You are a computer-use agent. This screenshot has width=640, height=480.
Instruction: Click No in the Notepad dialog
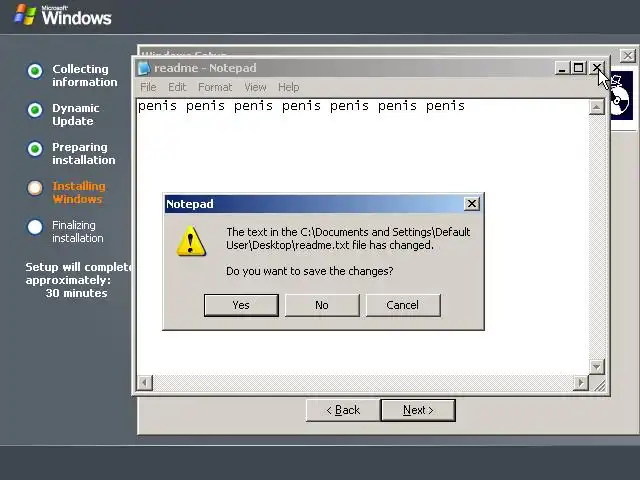(x=322, y=305)
